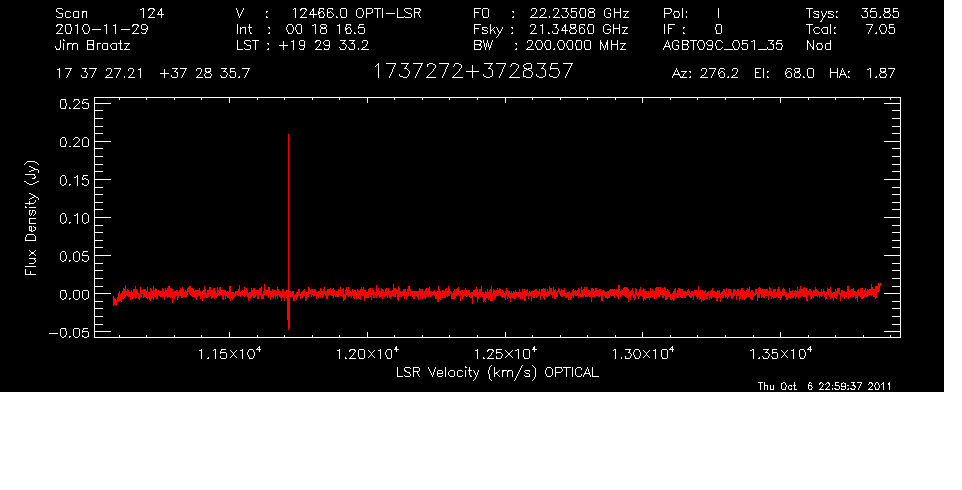Click the Pol value I

pyautogui.click(x=718, y=13)
